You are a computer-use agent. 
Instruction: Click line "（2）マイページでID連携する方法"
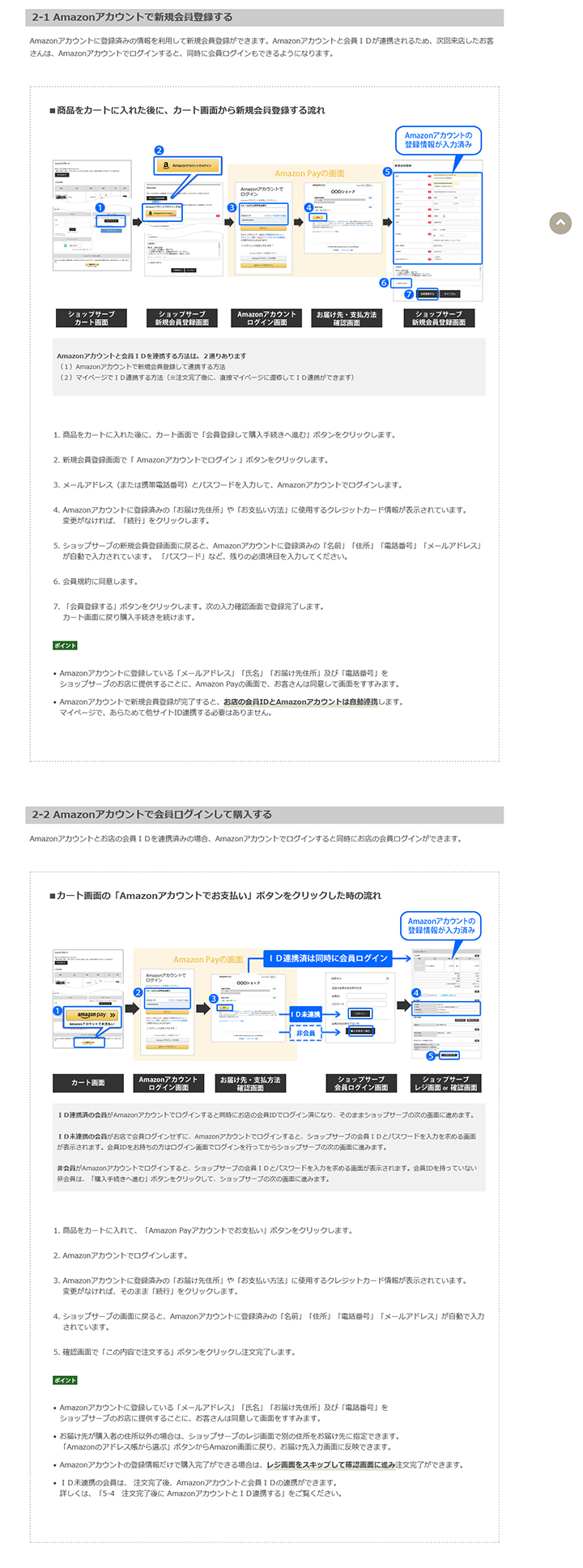206,377
